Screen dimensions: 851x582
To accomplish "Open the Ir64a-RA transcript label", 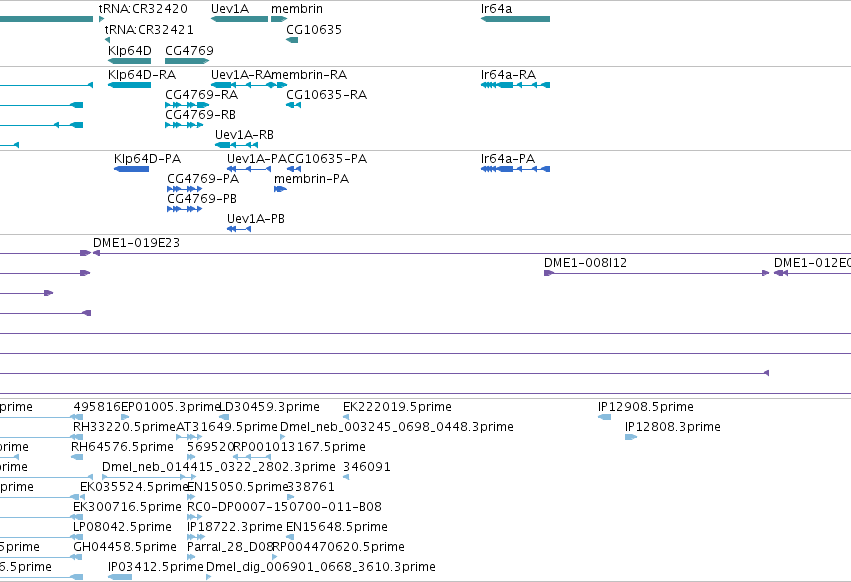I will point(509,74).
